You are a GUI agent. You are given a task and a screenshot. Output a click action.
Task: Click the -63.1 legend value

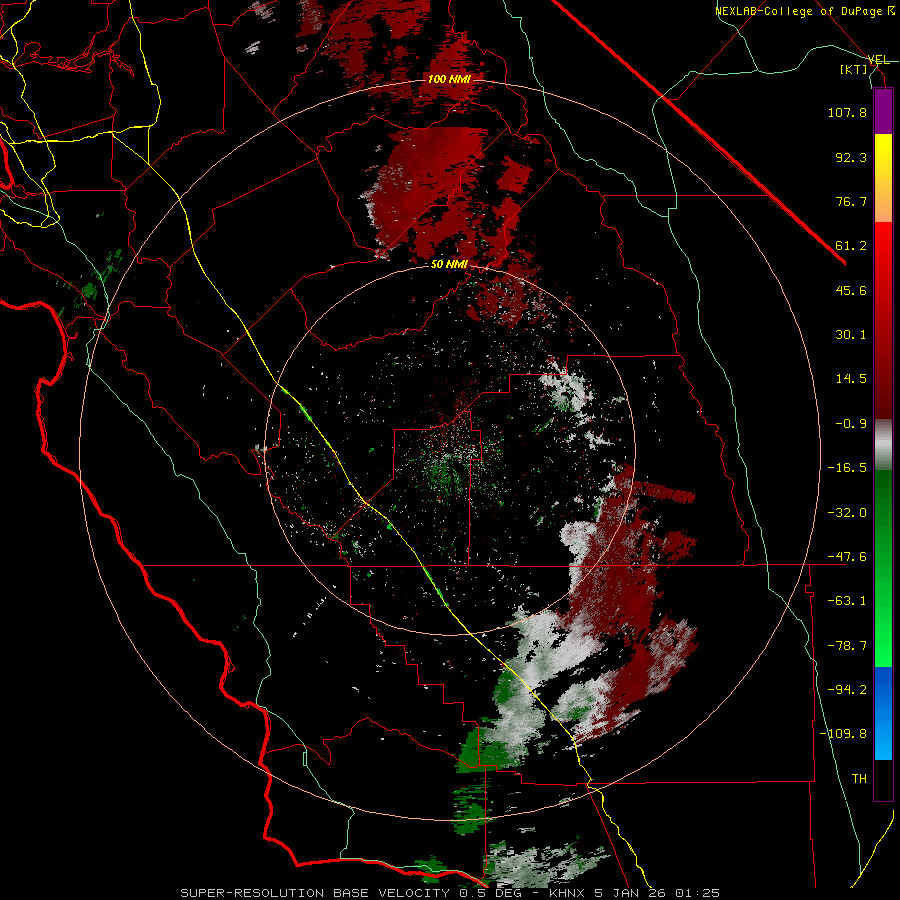tap(847, 601)
